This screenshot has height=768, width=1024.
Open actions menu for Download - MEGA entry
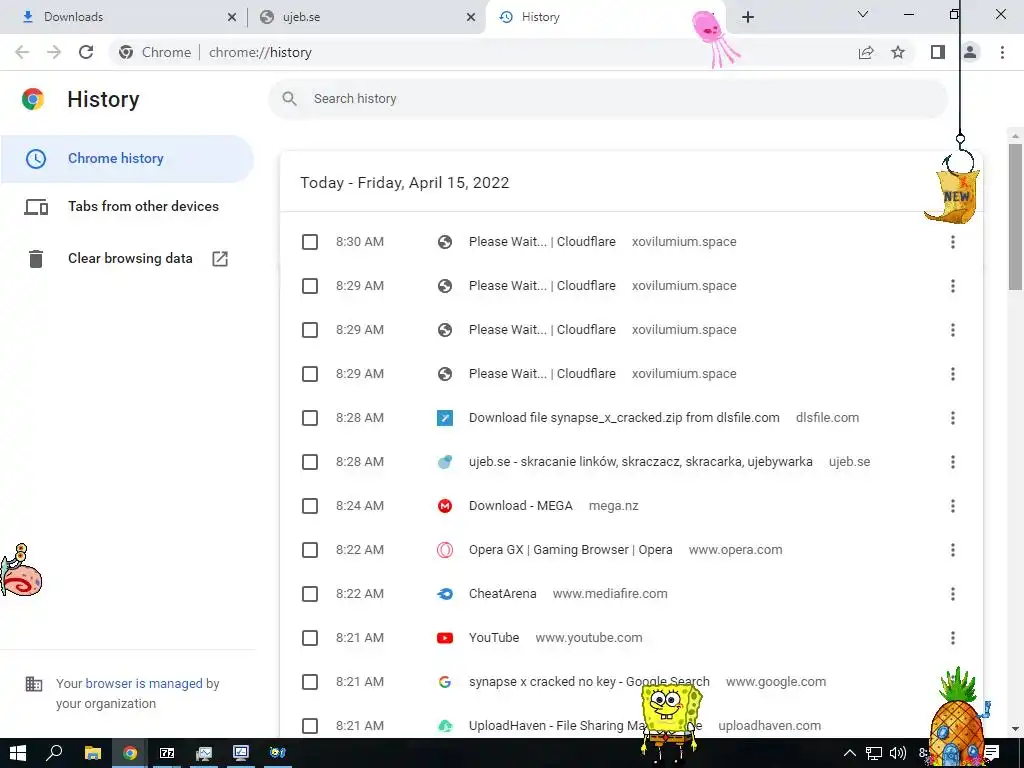point(953,506)
